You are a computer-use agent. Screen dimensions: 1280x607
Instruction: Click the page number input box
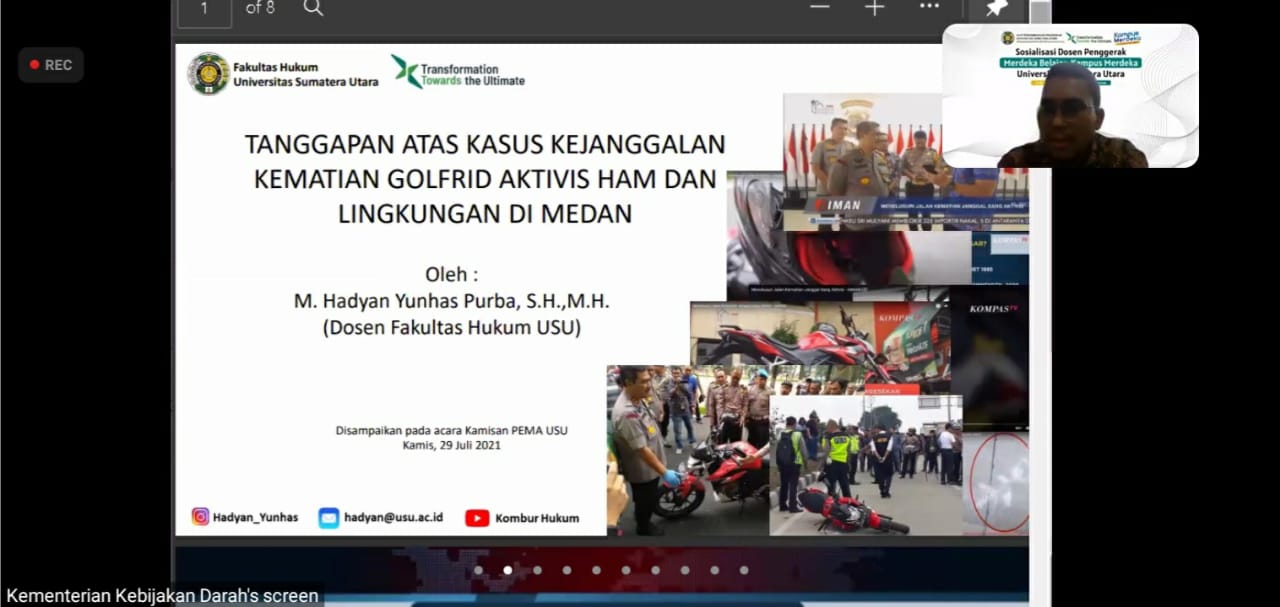pos(205,9)
